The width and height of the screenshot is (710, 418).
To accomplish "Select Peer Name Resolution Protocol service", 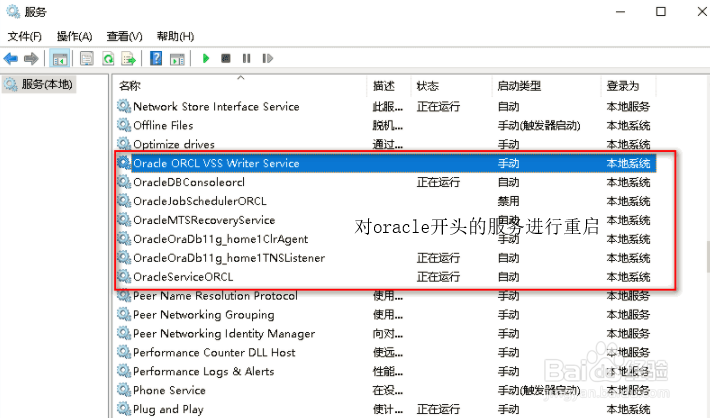I will pos(385,296).
